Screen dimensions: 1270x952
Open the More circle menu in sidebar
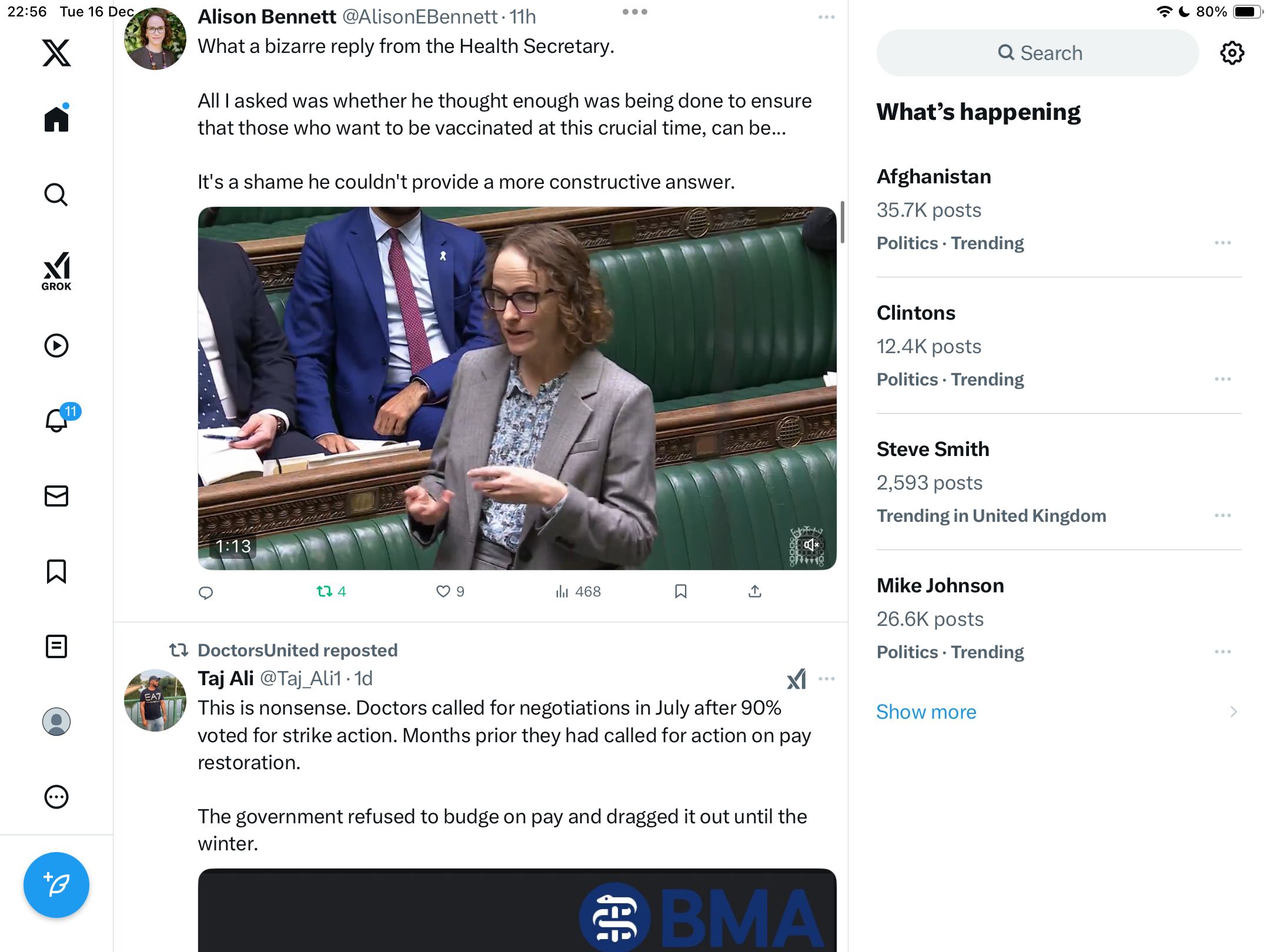click(56, 797)
